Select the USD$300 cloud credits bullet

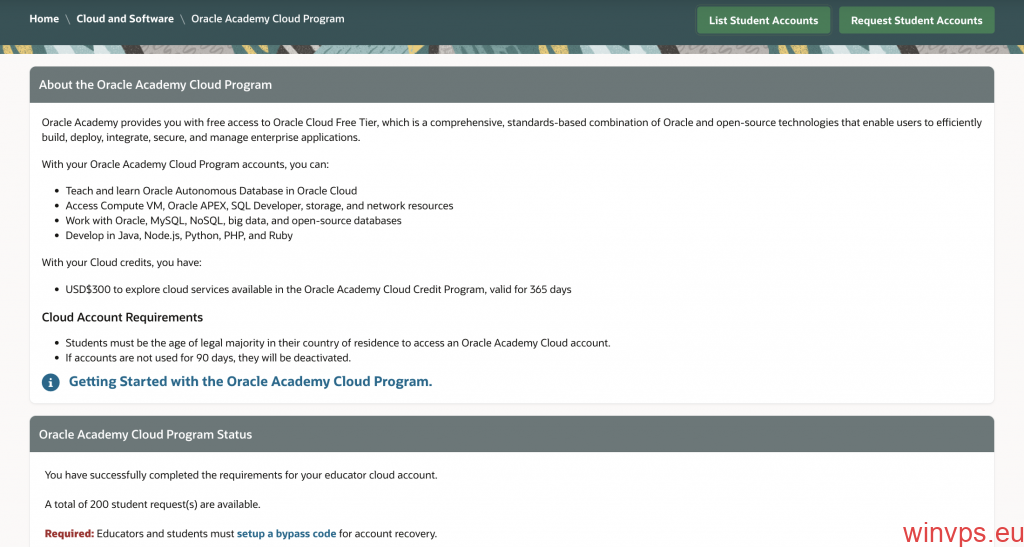tap(319, 290)
